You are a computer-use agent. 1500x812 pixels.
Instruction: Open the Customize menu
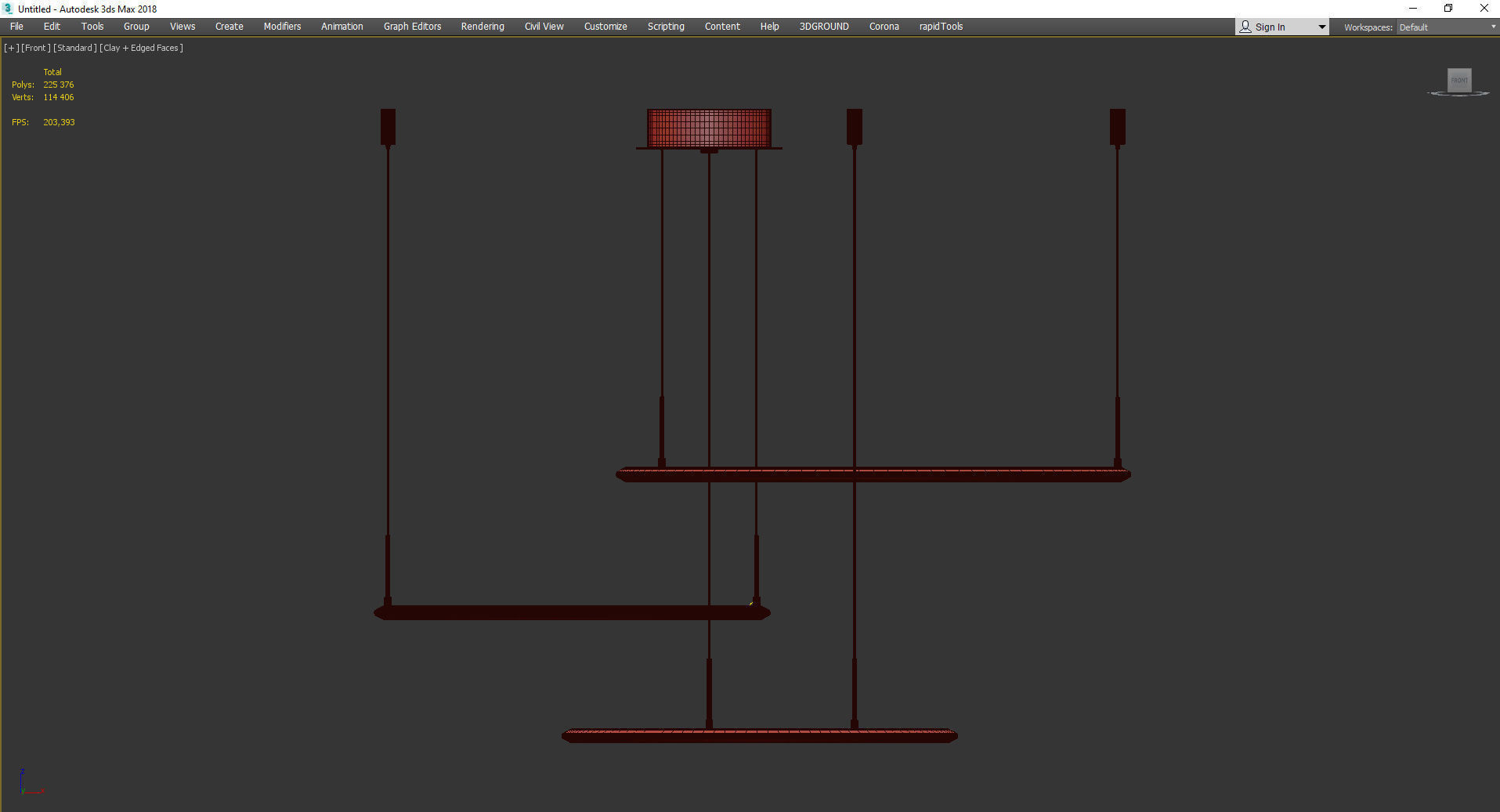605,27
